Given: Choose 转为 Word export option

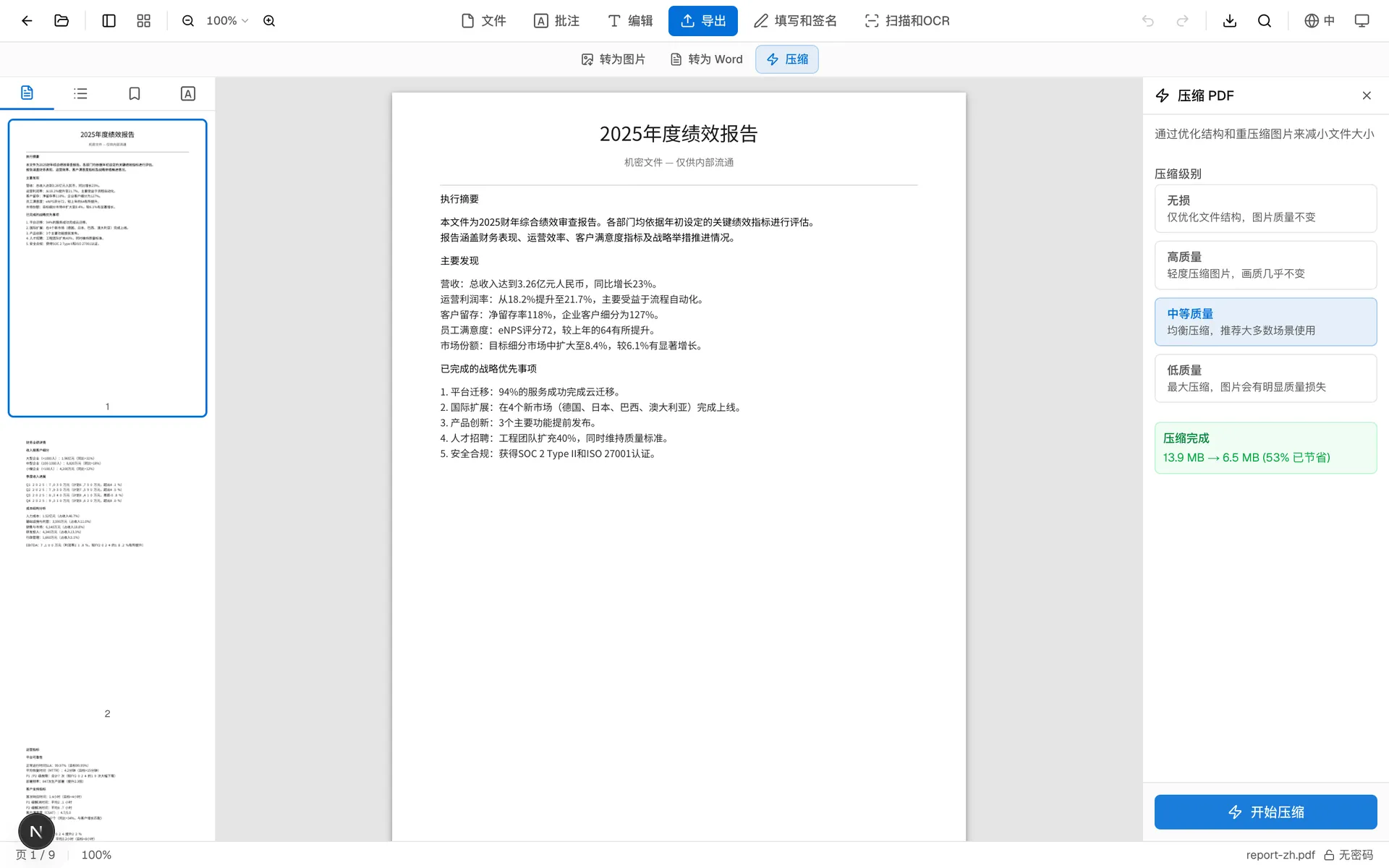Looking at the screenshot, I should [x=707, y=59].
